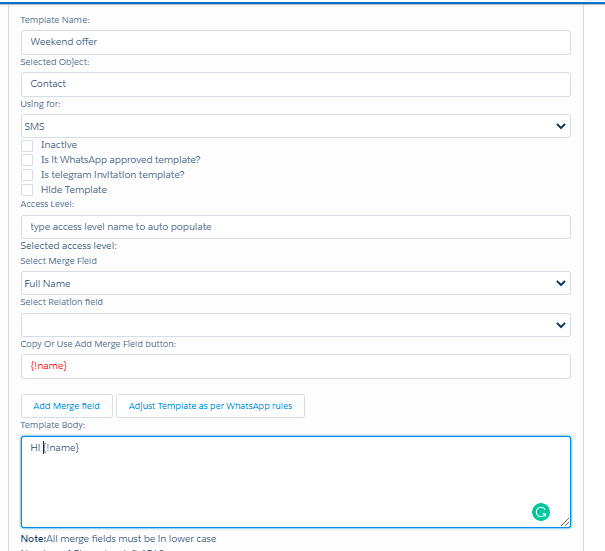
Task: Click 'Adjust Template as per WhatsApp rules'
Action: click(210, 406)
